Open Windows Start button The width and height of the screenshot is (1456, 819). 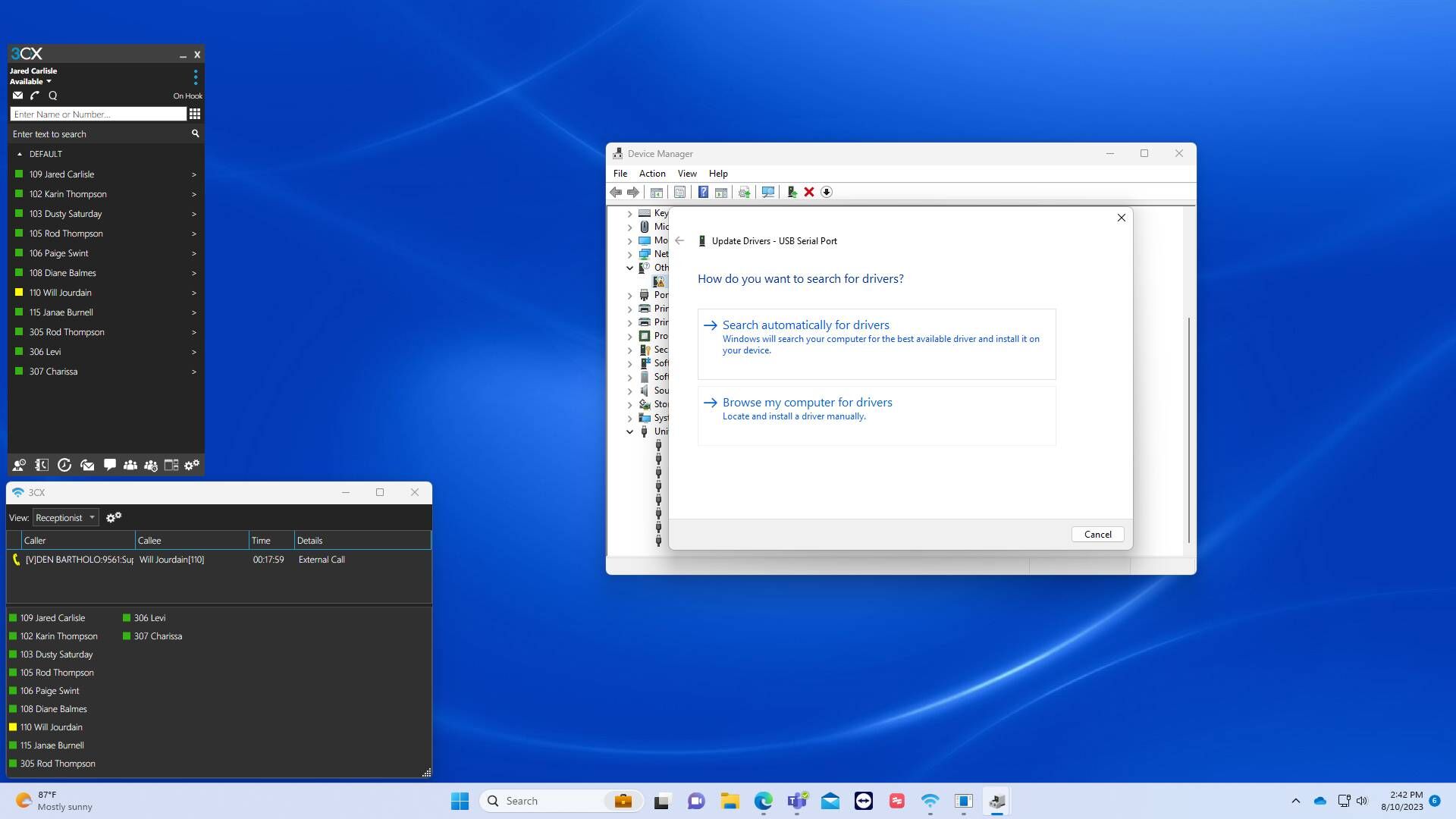tap(460, 801)
